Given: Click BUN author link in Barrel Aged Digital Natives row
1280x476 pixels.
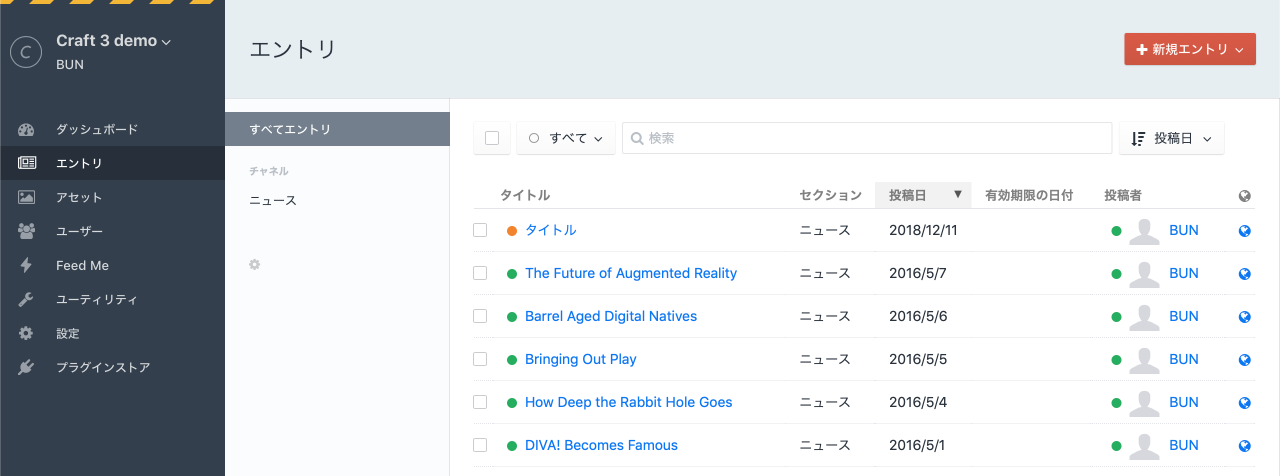Looking at the screenshot, I should coord(1184,316).
